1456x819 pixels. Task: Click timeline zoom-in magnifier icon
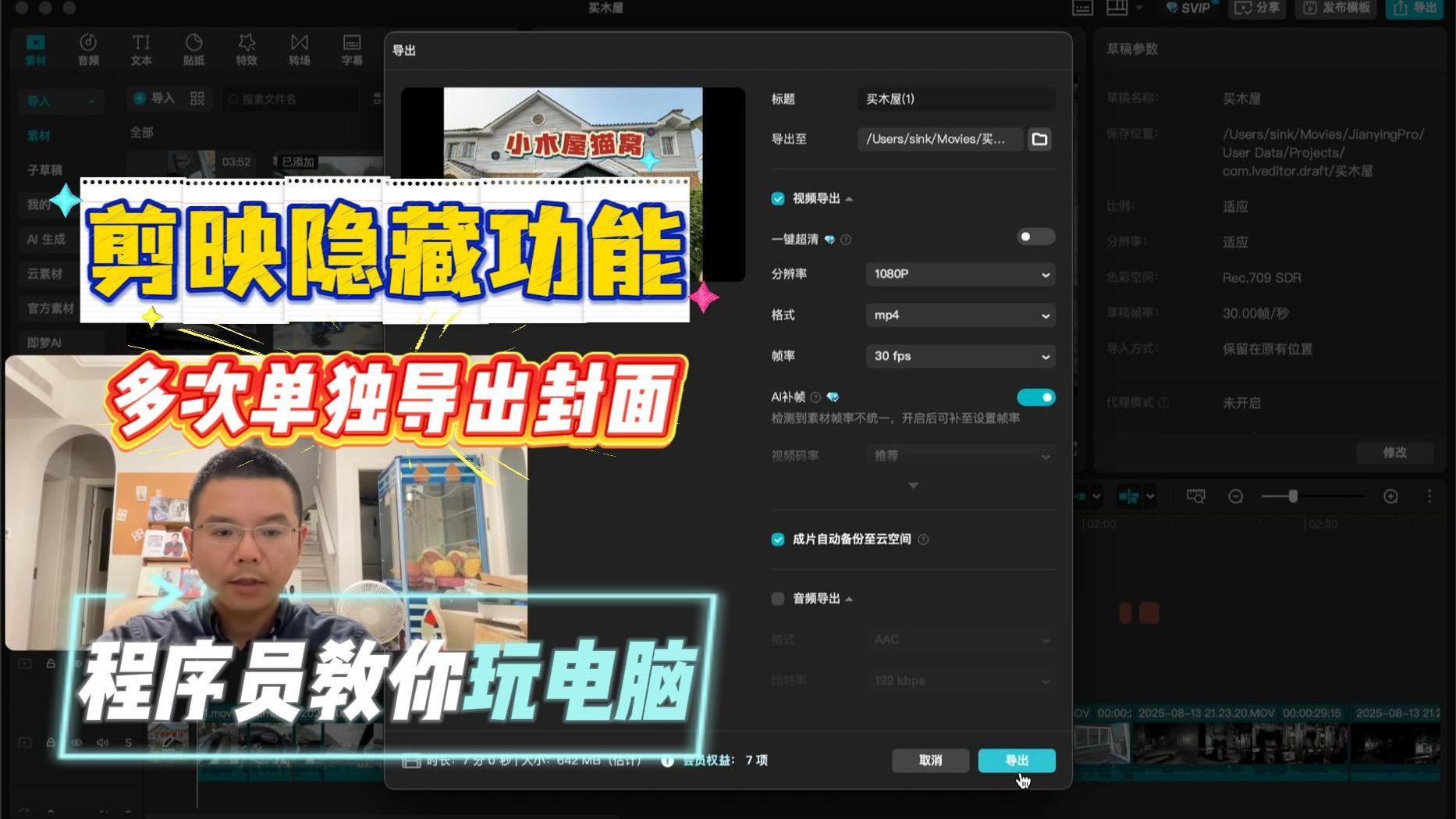(x=1390, y=497)
